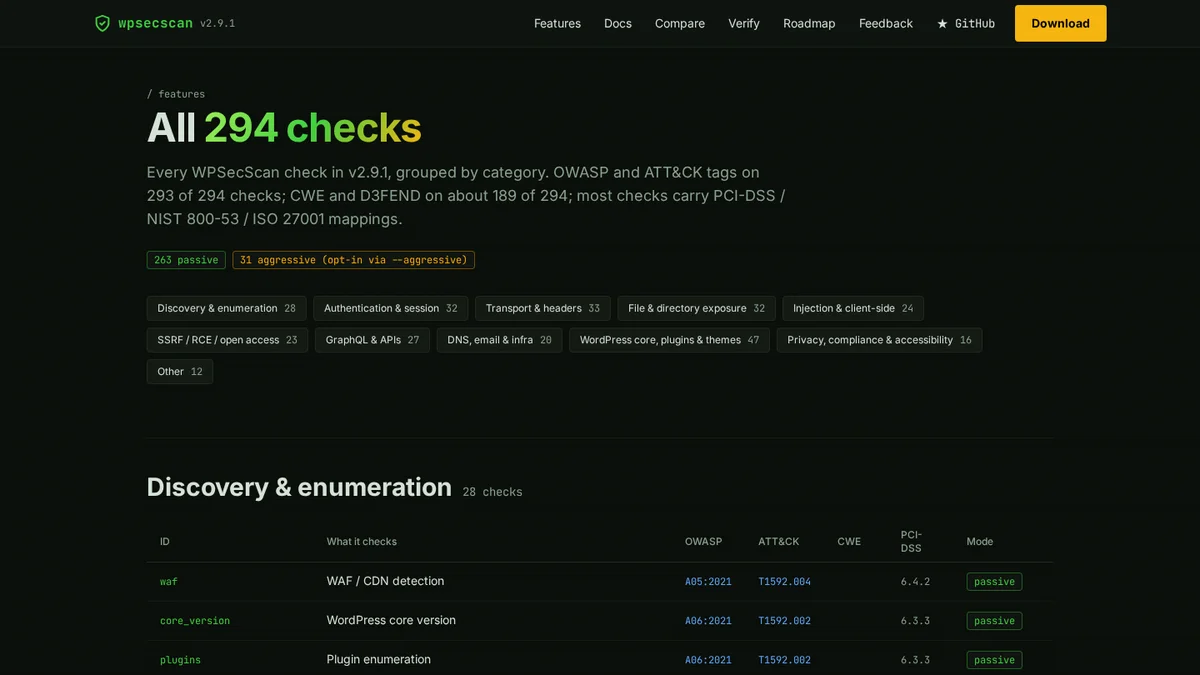Screen dimensions: 1200x675
Task: Select WordPress core, plugins & themes chip
Action: coord(669,340)
